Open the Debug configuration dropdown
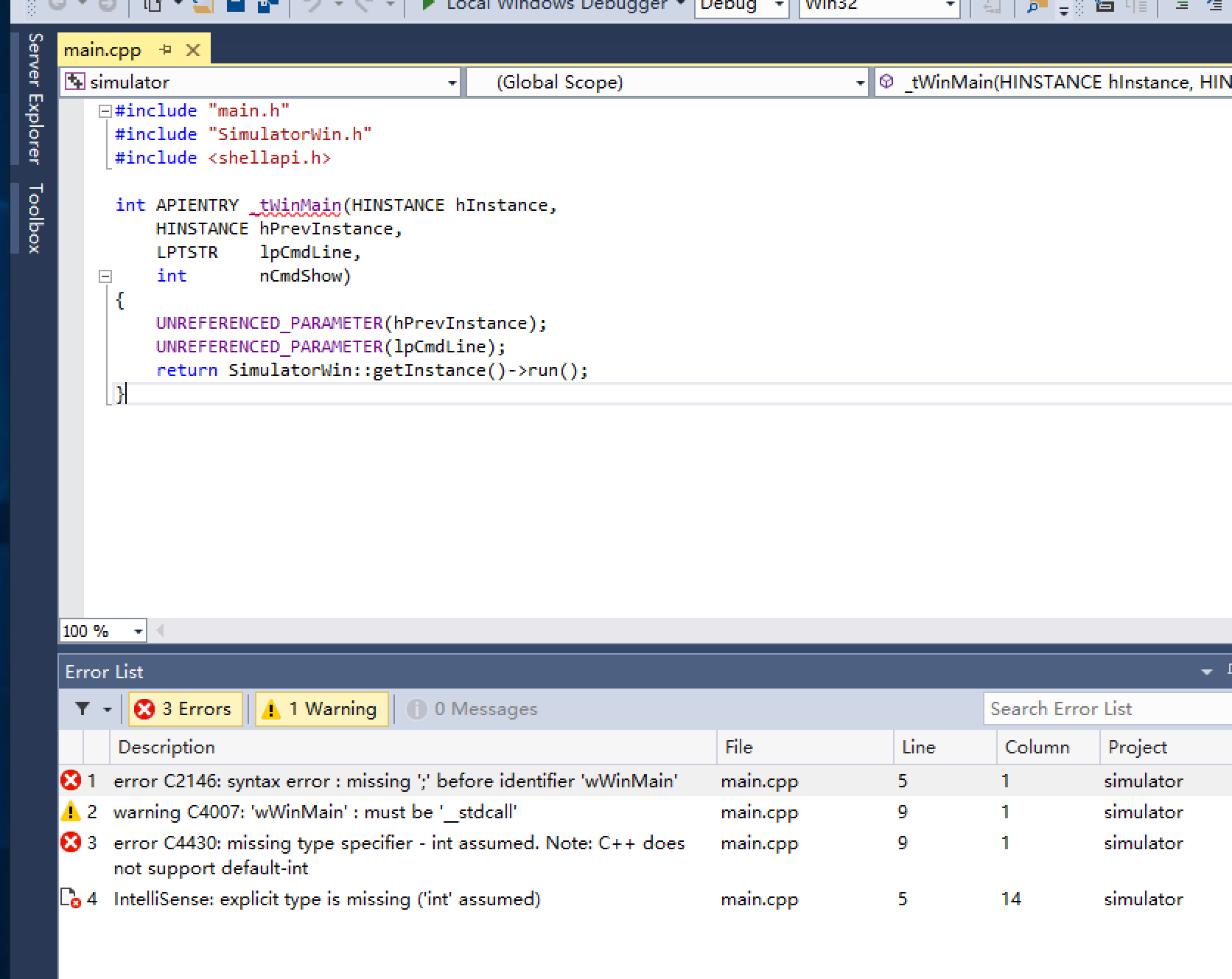This screenshot has width=1232, height=979. click(x=779, y=4)
